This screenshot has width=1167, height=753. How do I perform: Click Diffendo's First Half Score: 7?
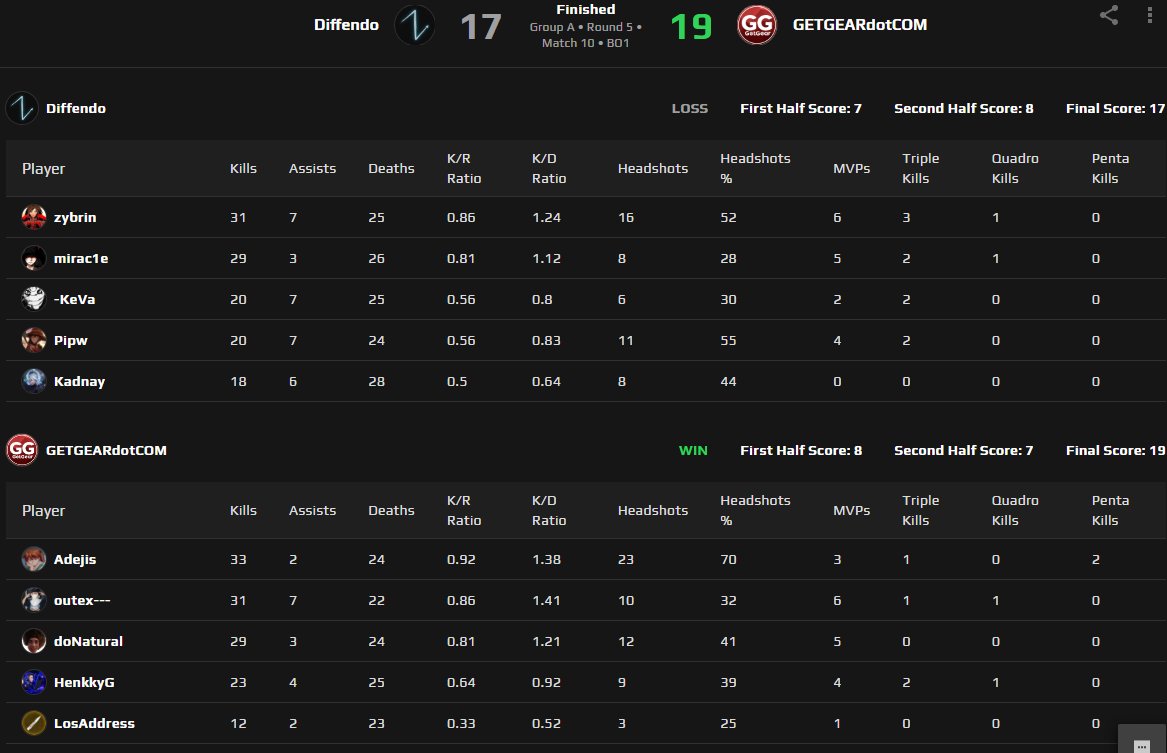(801, 109)
